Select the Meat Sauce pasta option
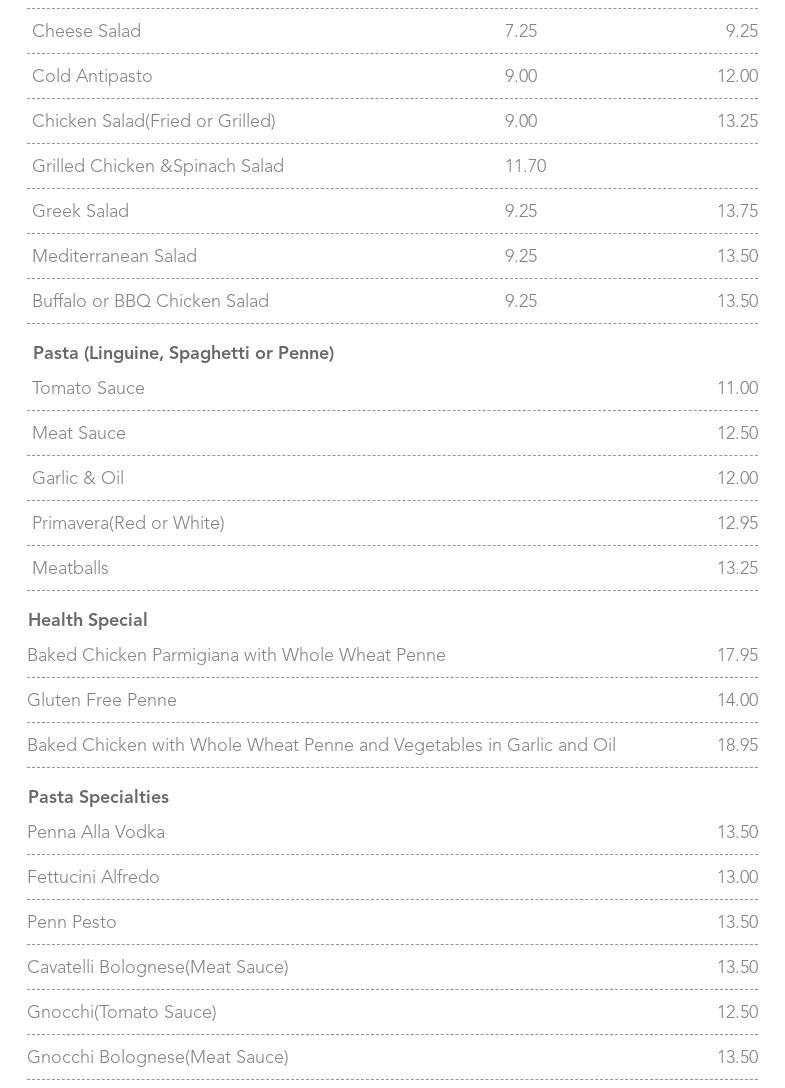 [79, 433]
